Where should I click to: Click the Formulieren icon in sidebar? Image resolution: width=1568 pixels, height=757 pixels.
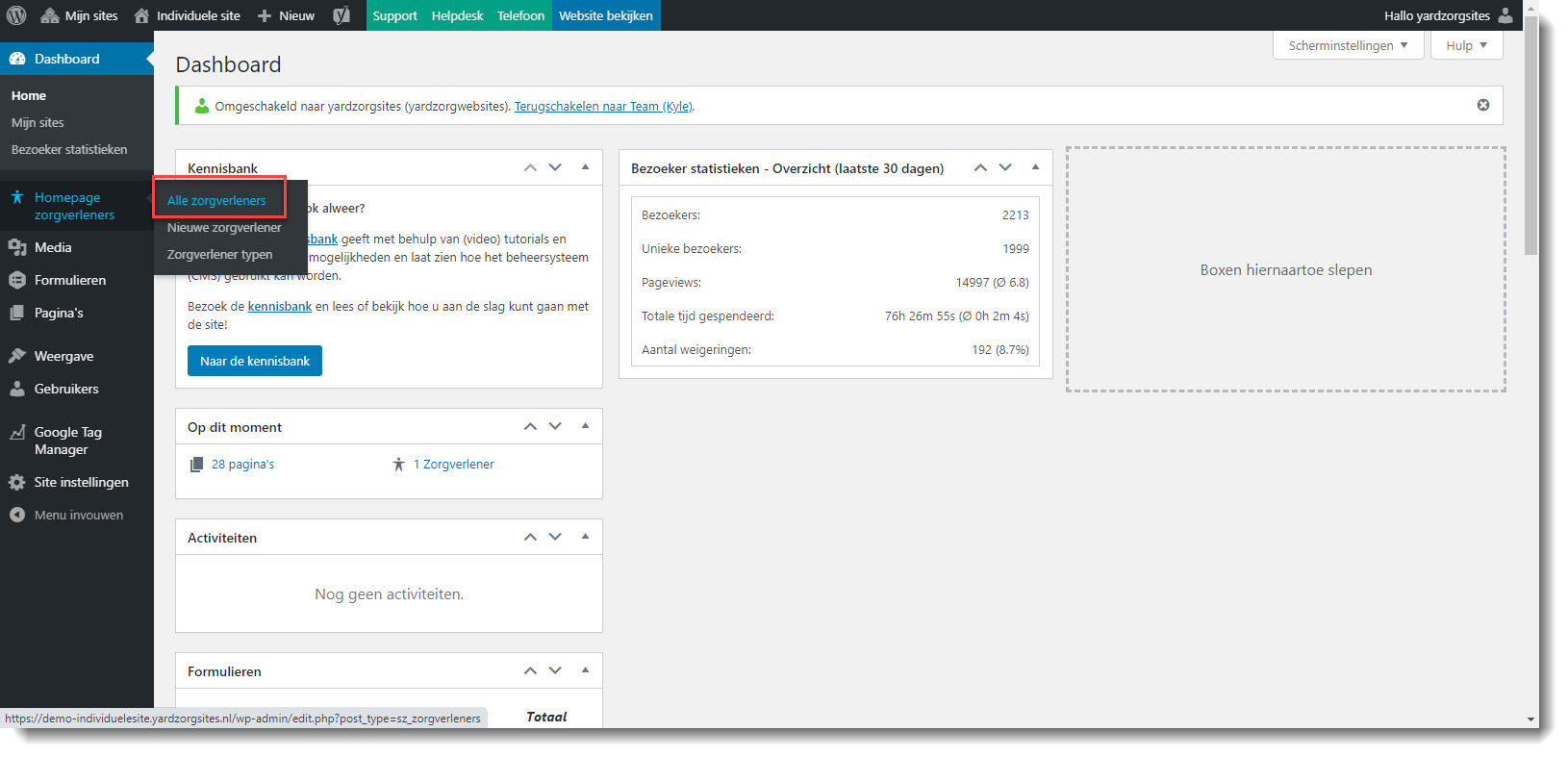coord(16,280)
